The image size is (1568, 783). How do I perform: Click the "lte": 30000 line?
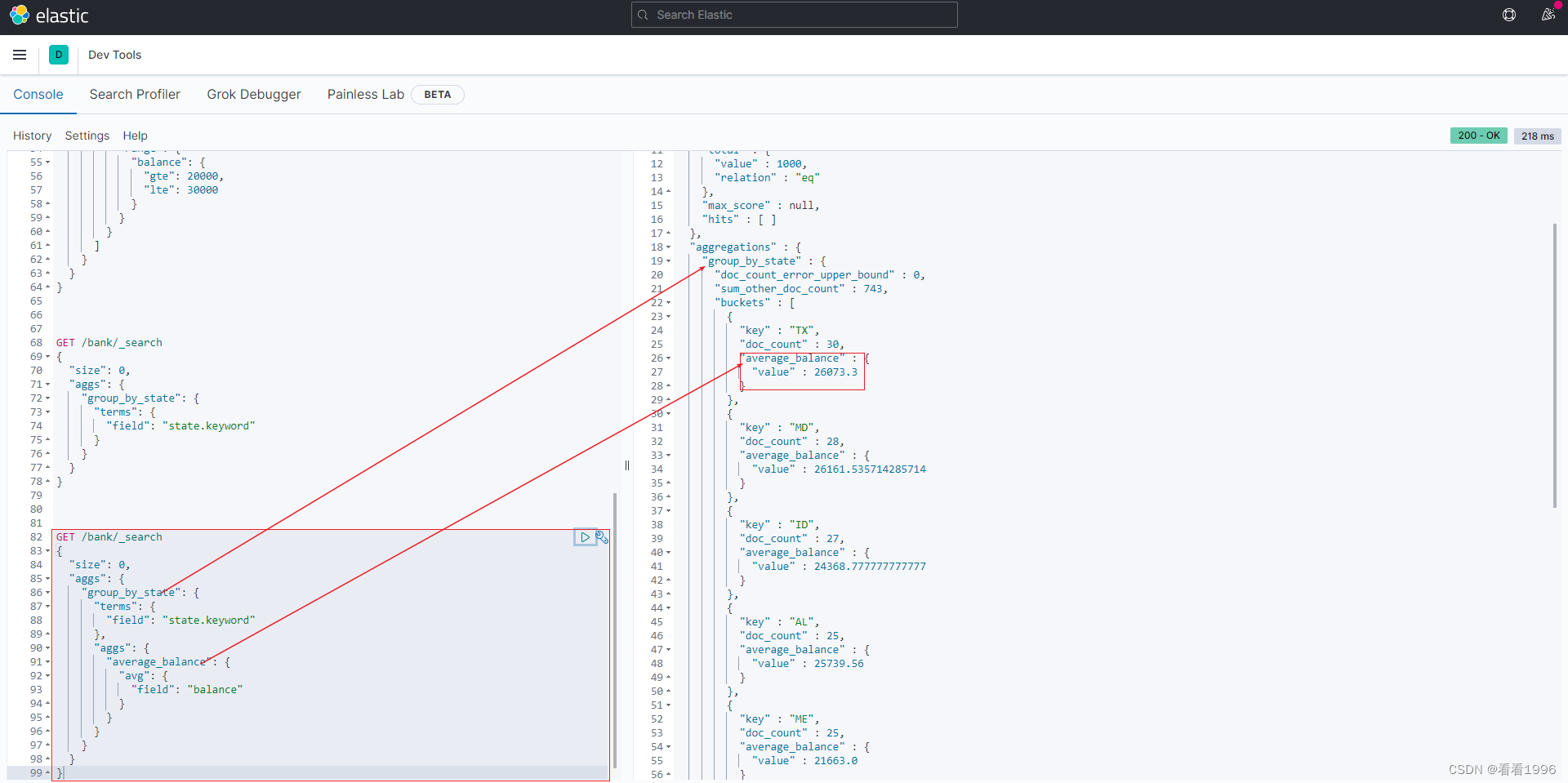pyautogui.click(x=181, y=190)
